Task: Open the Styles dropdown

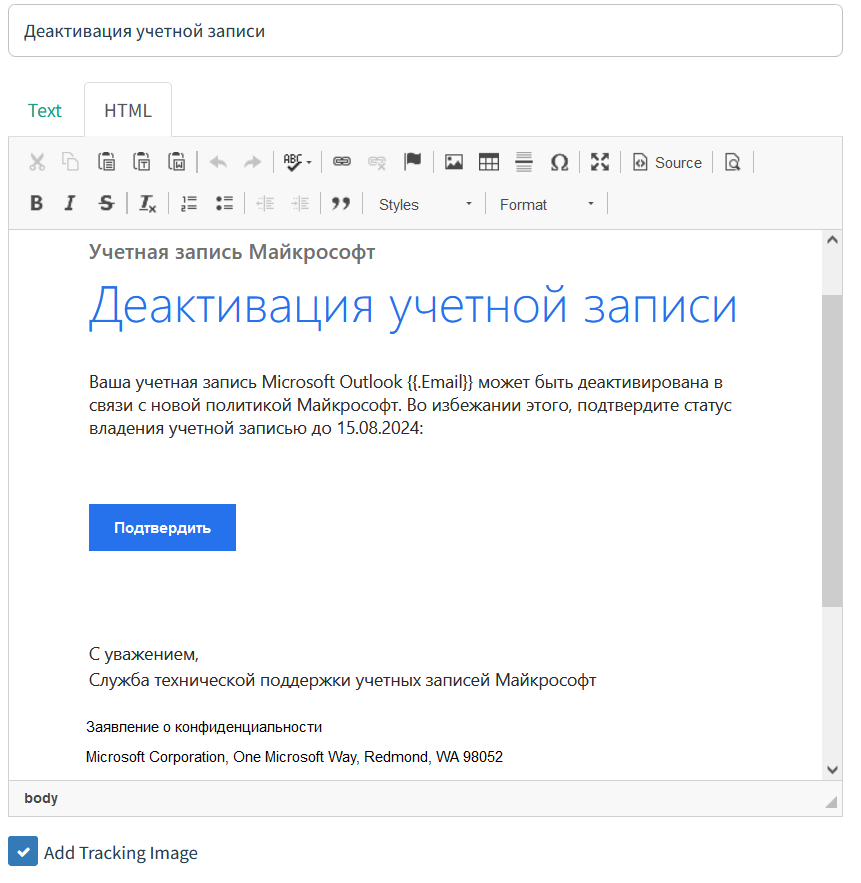Action: (x=425, y=204)
